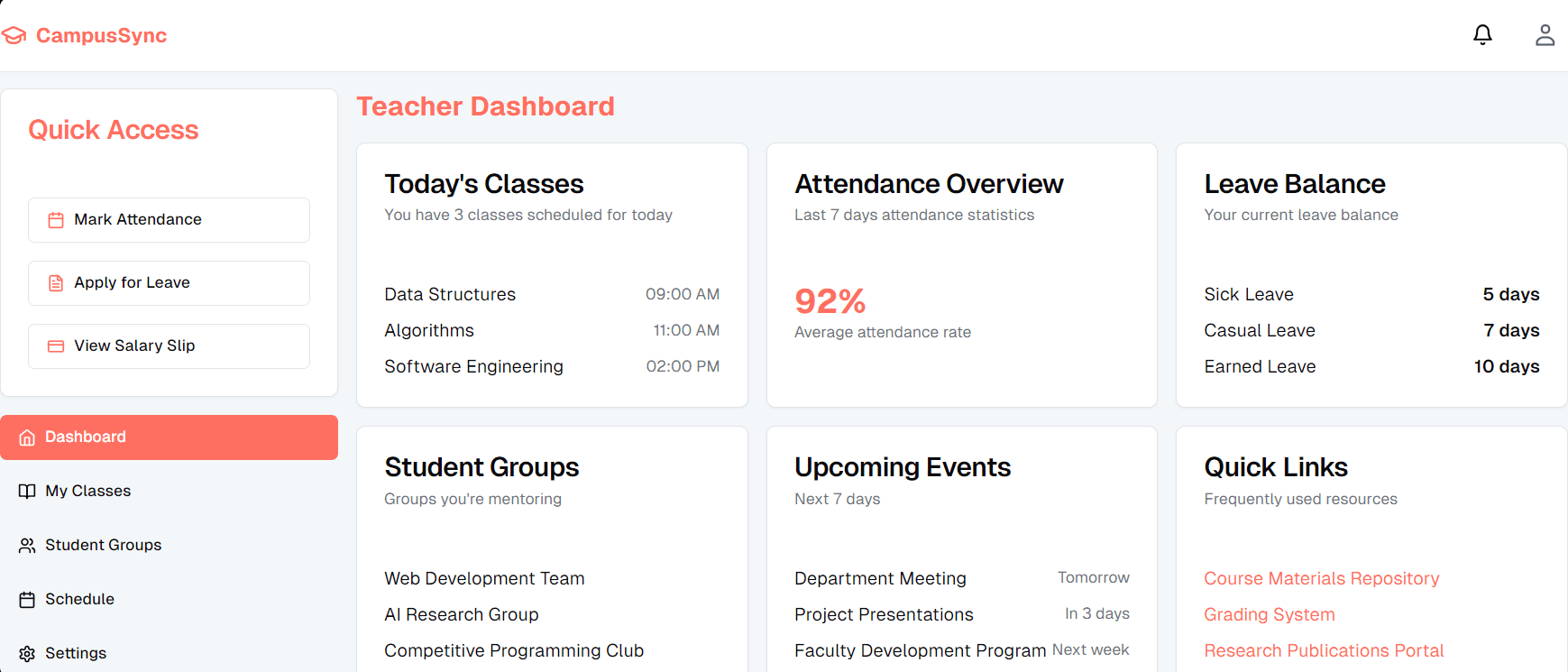This screenshot has width=1568, height=672.
Task: Click the gear icon next to Settings
Action: click(27, 654)
